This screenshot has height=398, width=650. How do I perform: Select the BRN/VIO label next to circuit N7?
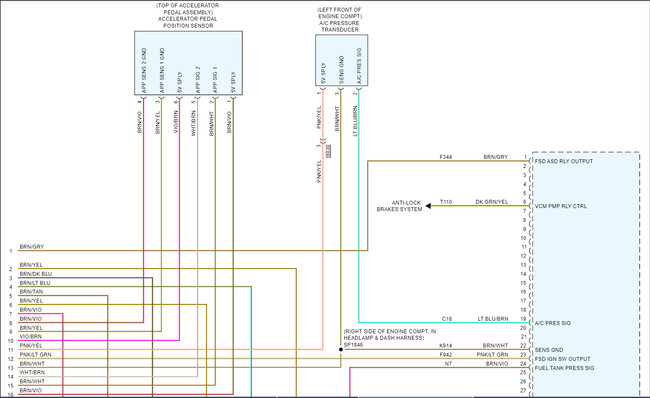[497, 364]
